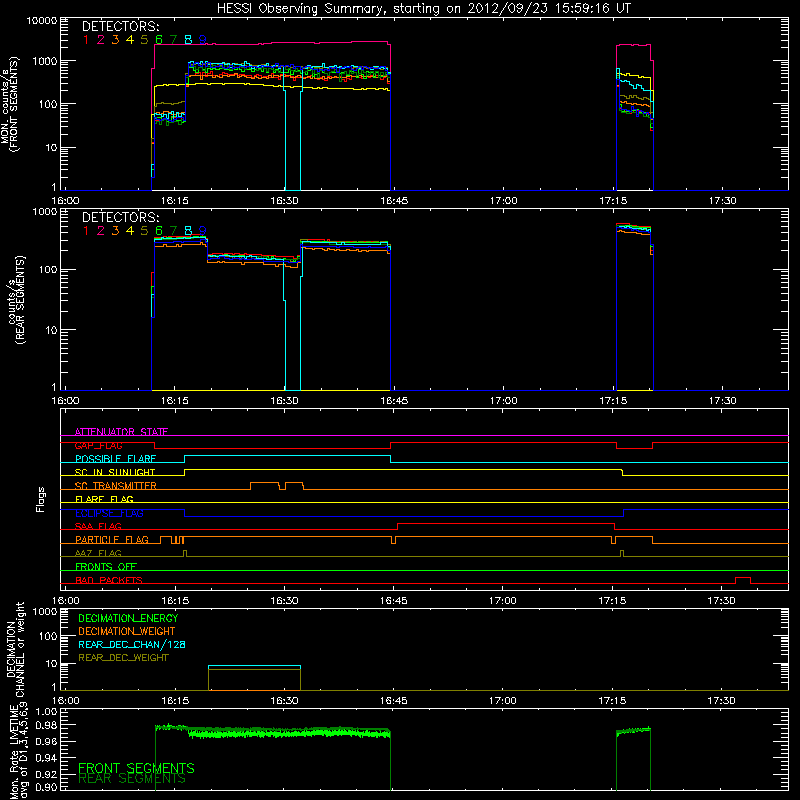Image resolution: width=800 pixels, height=800 pixels.
Task: Click the DECIMATION_ENERGY legend entry
Action: click(x=128, y=618)
